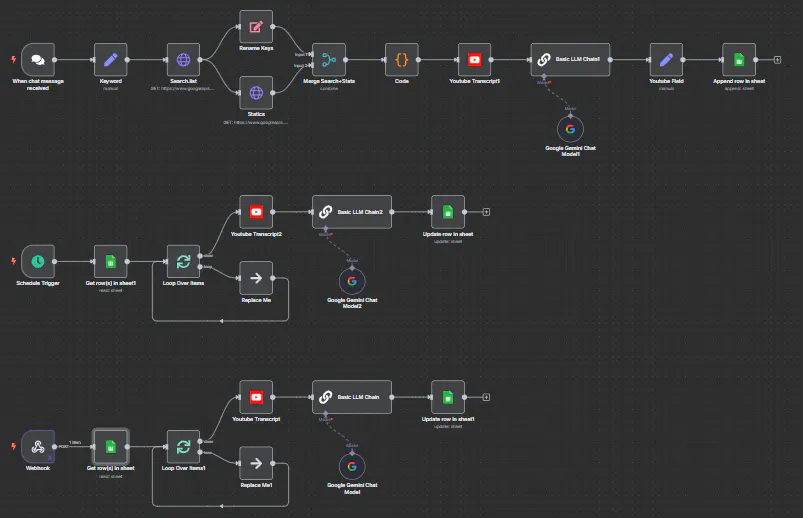Select the Replace Me1 node
The image size is (803, 518).
(256, 463)
